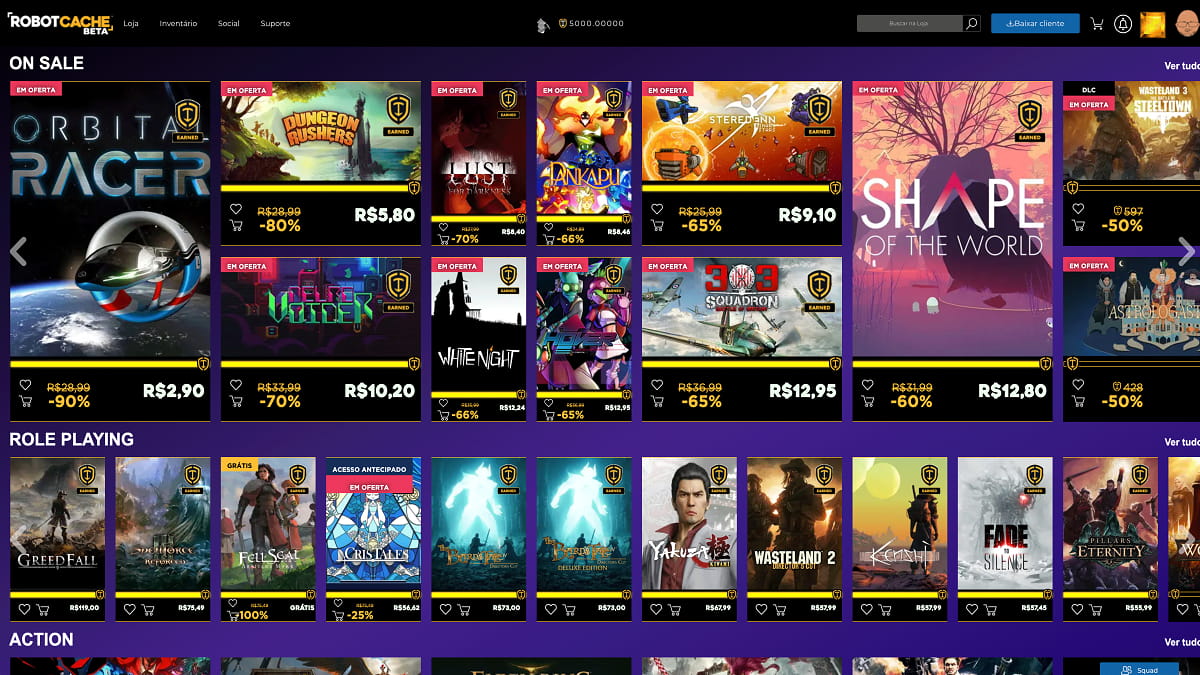Open the shopping cart icon in header
This screenshot has height=675, width=1200.
[x=1098, y=24]
